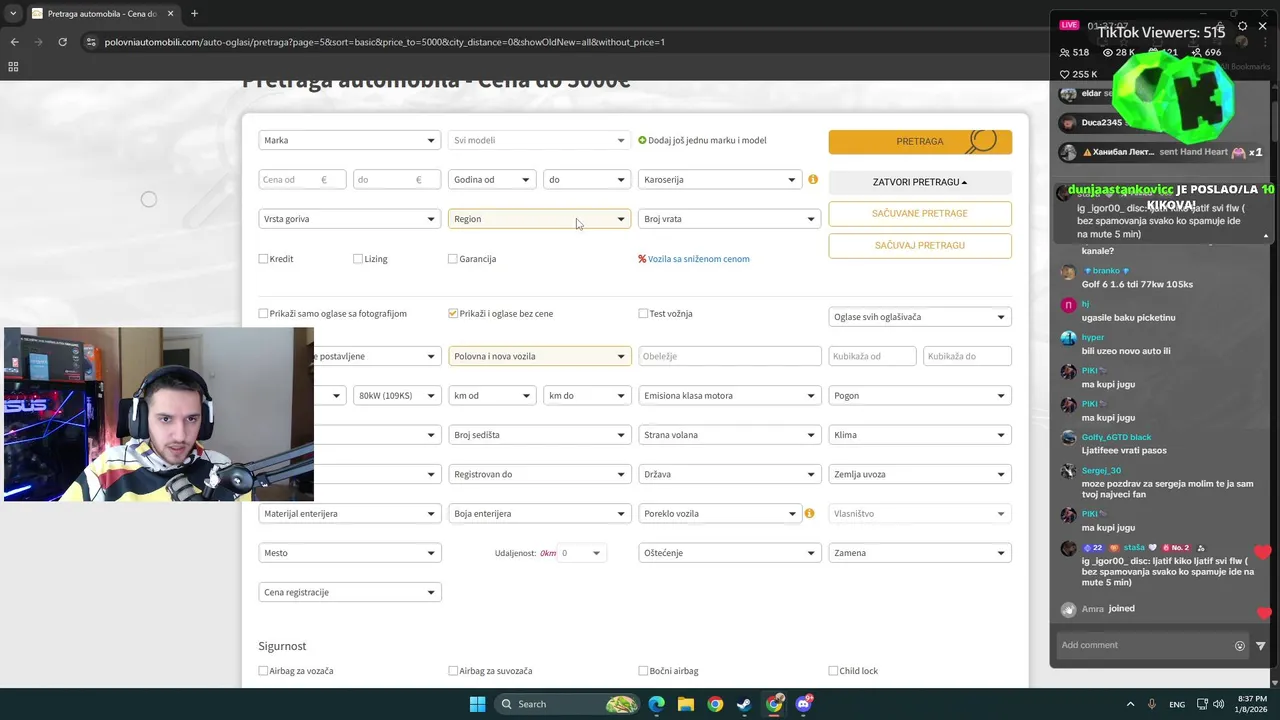This screenshot has width=1280, height=720.
Task: Launch Microsoft Edge from the taskbar
Action: (656, 704)
